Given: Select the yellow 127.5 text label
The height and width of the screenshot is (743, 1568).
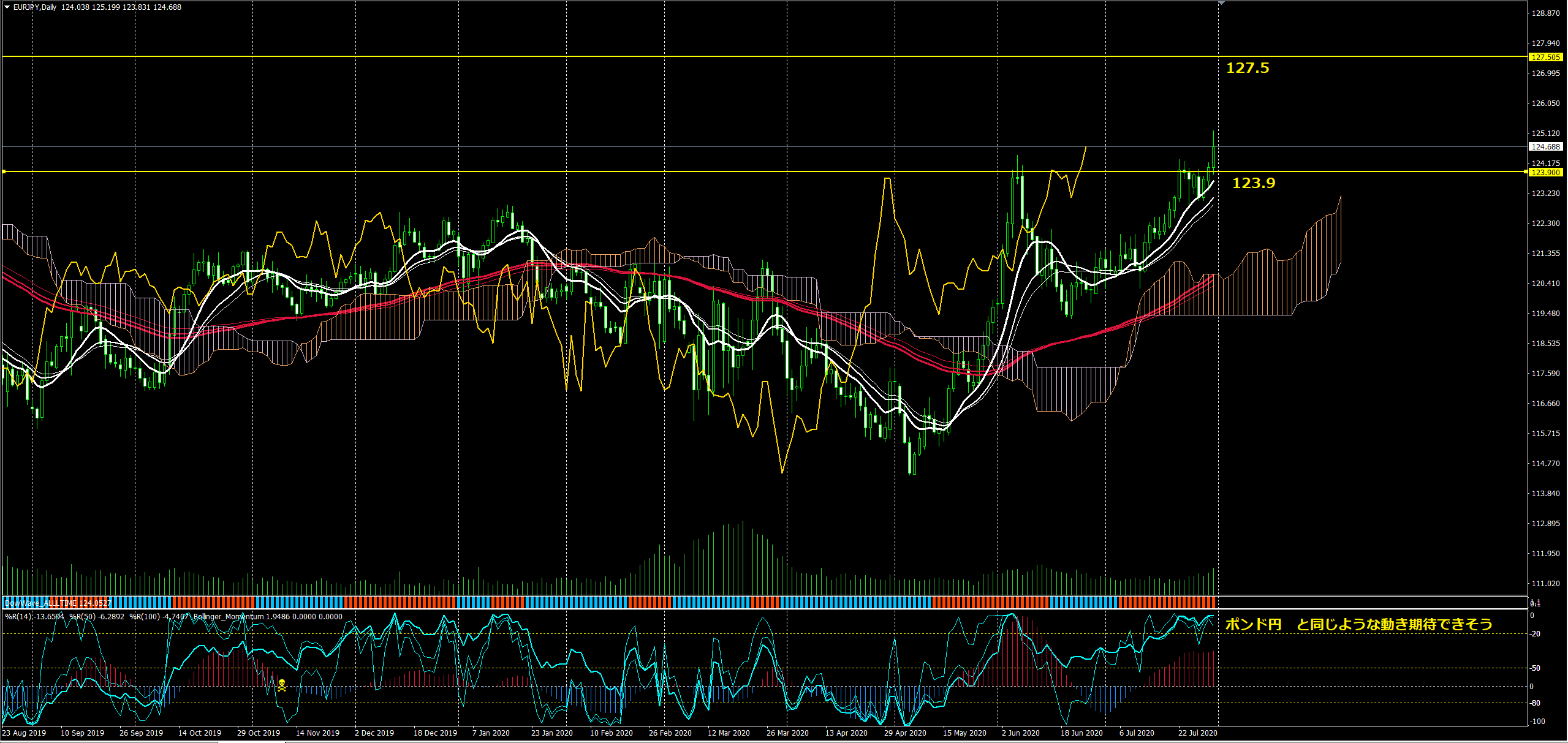Looking at the screenshot, I should click(x=1247, y=68).
